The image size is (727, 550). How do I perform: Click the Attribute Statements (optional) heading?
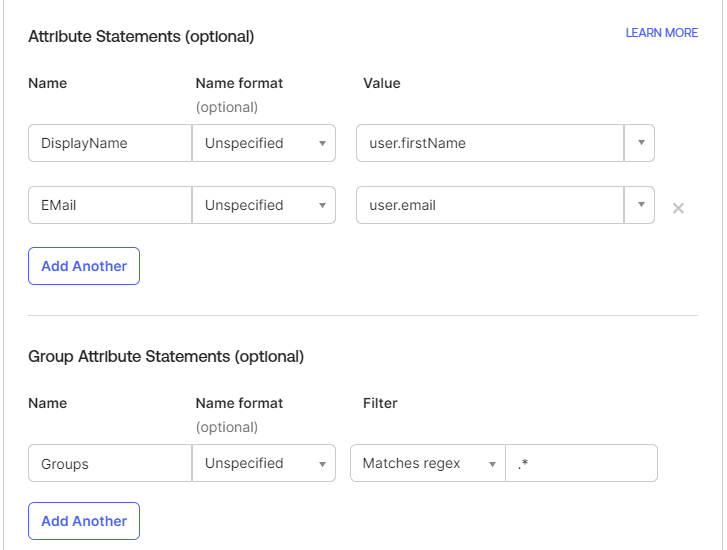tap(141, 37)
